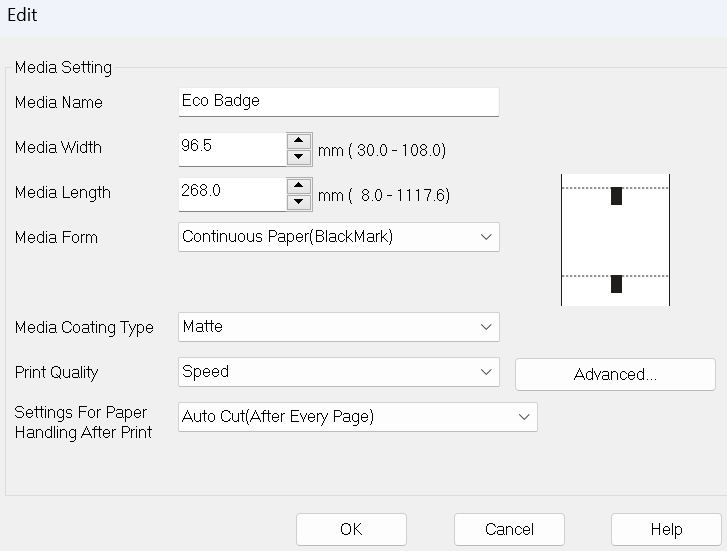Increase Media Width with up arrow
This screenshot has height=551, width=727.
[x=298, y=140]
